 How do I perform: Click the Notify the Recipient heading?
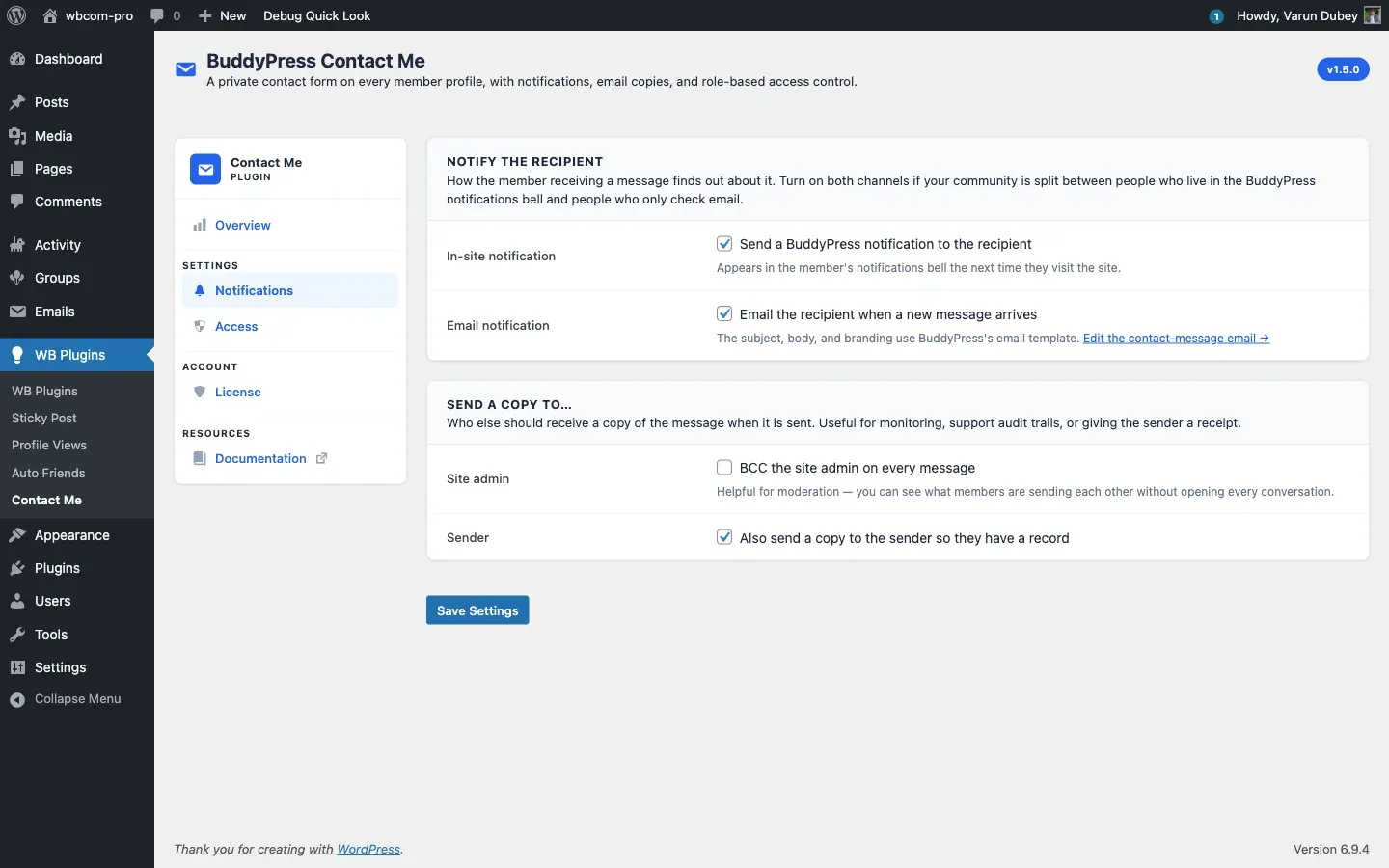point(525,162)
